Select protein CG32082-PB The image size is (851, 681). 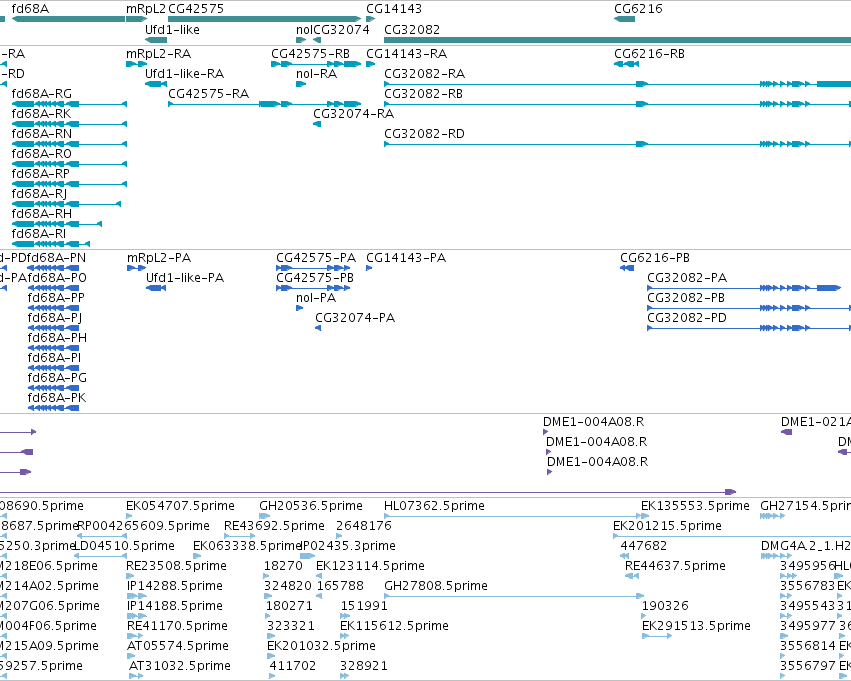click(x=749, y=308)
